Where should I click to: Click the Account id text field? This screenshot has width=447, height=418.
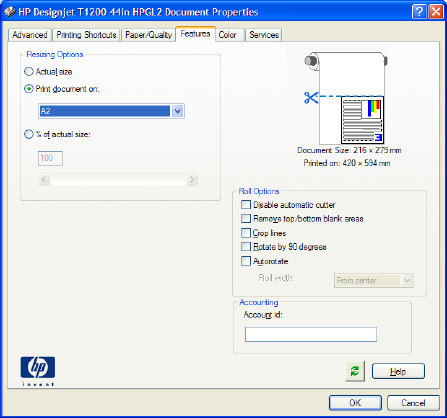tap(311, 334)
